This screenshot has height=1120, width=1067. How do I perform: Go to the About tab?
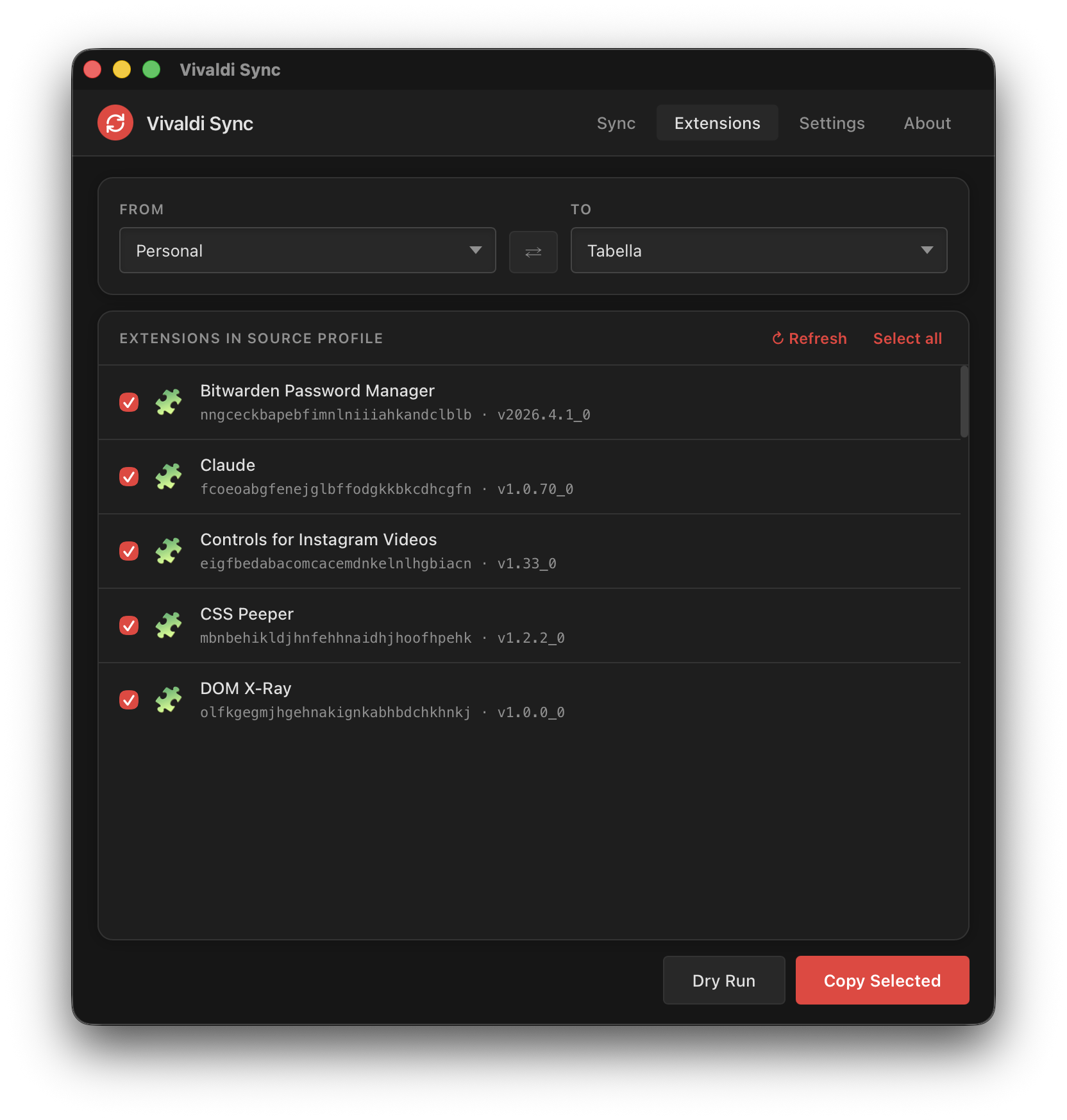[x=927, y=123]
